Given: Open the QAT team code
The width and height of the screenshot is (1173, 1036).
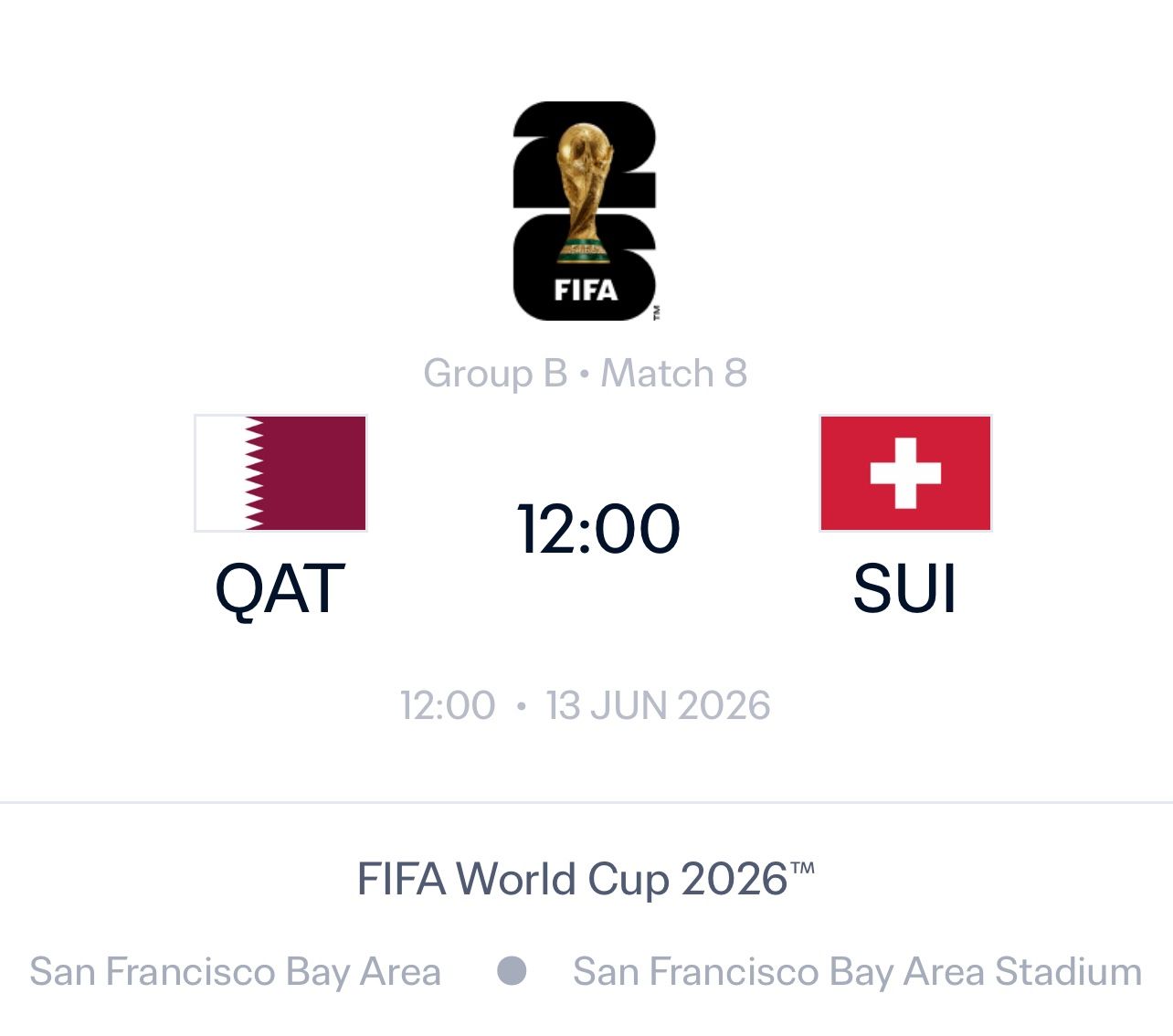Looking at the screenshot, I should 280,589.
